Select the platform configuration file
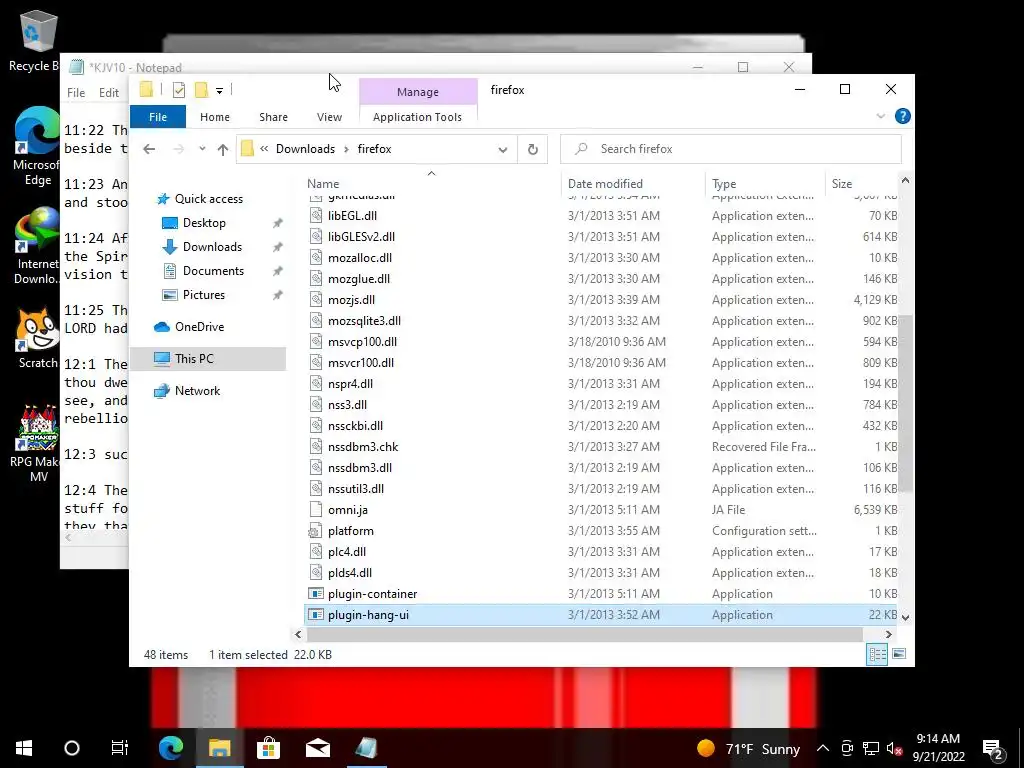 coord(601,531)
